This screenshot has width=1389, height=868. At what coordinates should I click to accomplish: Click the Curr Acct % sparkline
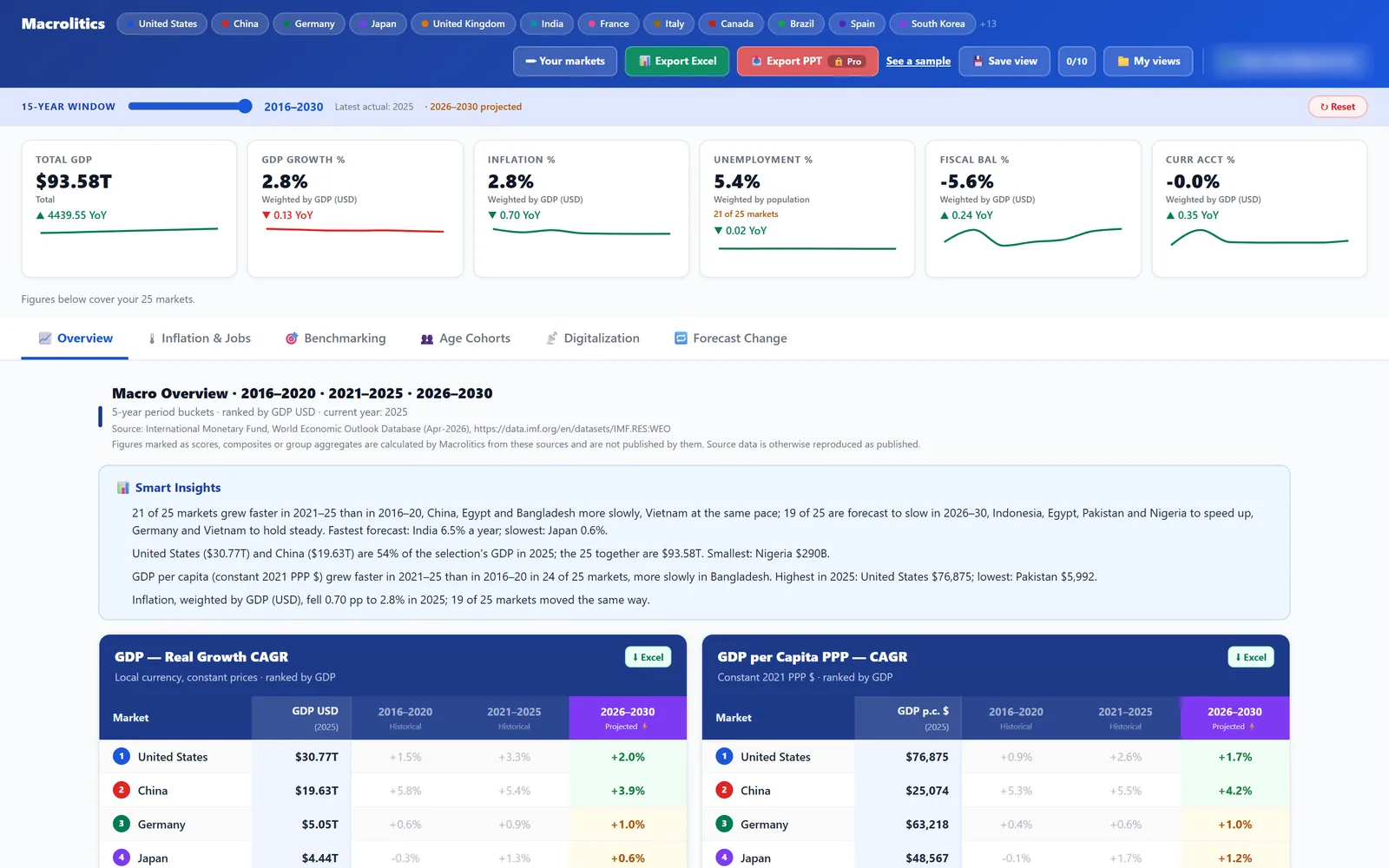pos(1260,236)
